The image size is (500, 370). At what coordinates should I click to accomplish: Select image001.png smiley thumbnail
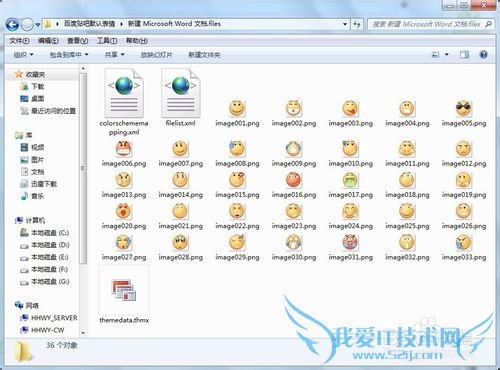click(237, 108)
